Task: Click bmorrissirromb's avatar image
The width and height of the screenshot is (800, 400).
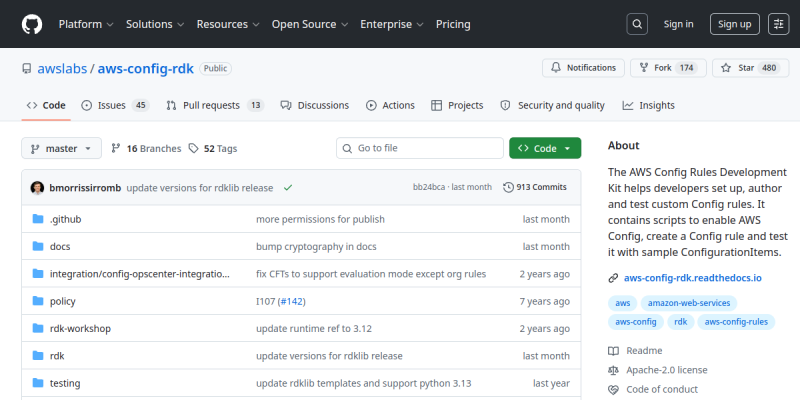Action: [37, 188]
